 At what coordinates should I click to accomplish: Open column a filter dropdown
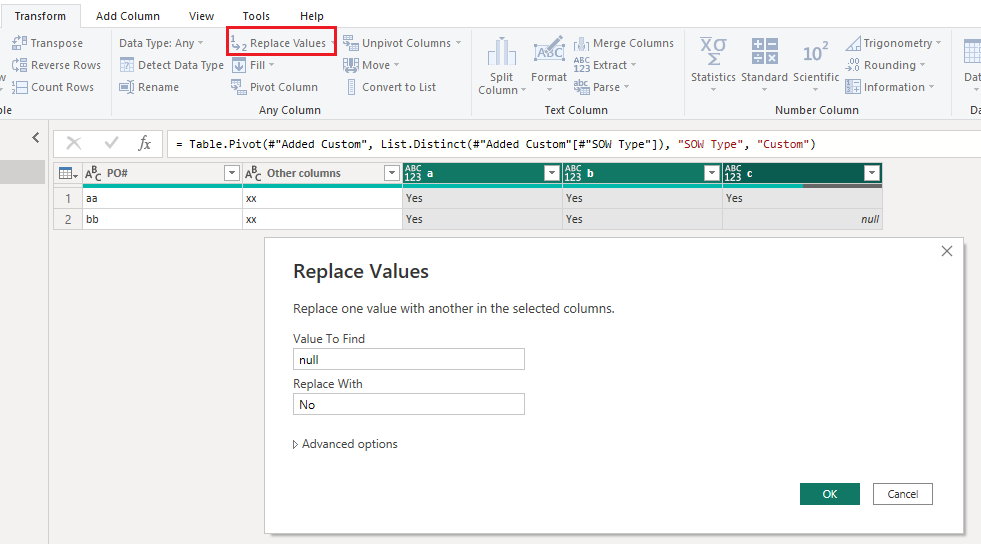551,173
